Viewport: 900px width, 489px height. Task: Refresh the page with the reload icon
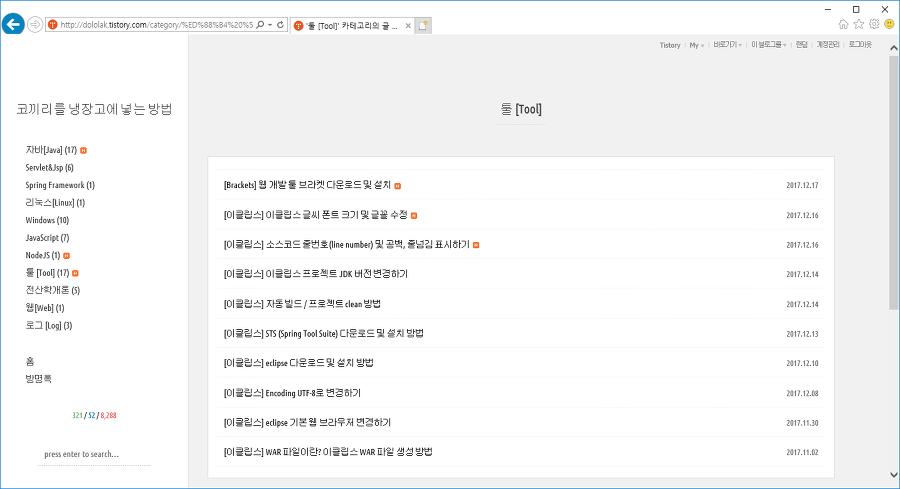click(280, 25)
